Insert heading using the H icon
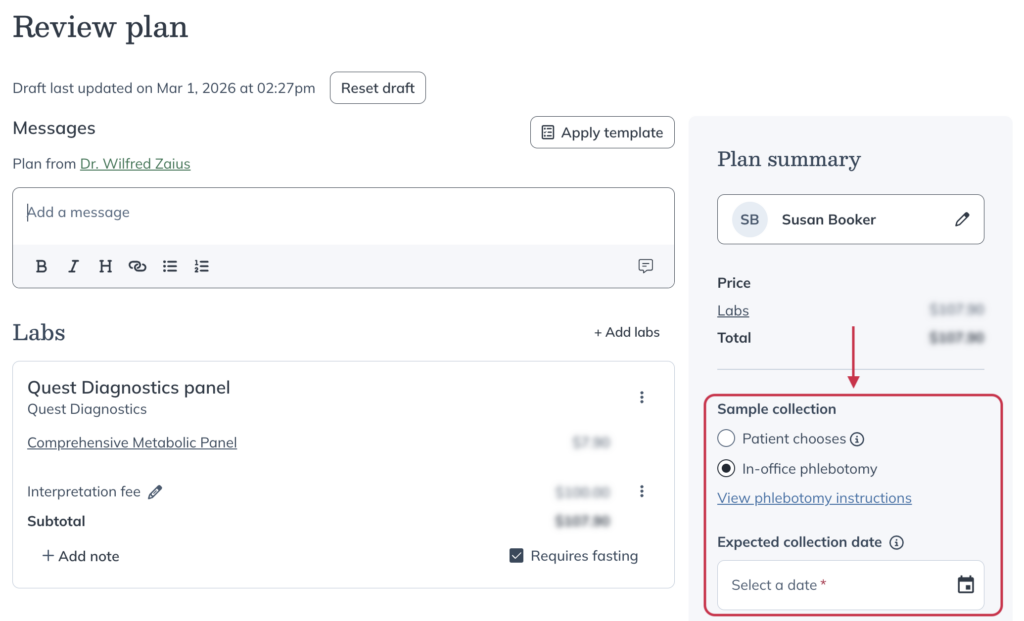Viewport: 1024px width, 621px height. tap(105, 266)
